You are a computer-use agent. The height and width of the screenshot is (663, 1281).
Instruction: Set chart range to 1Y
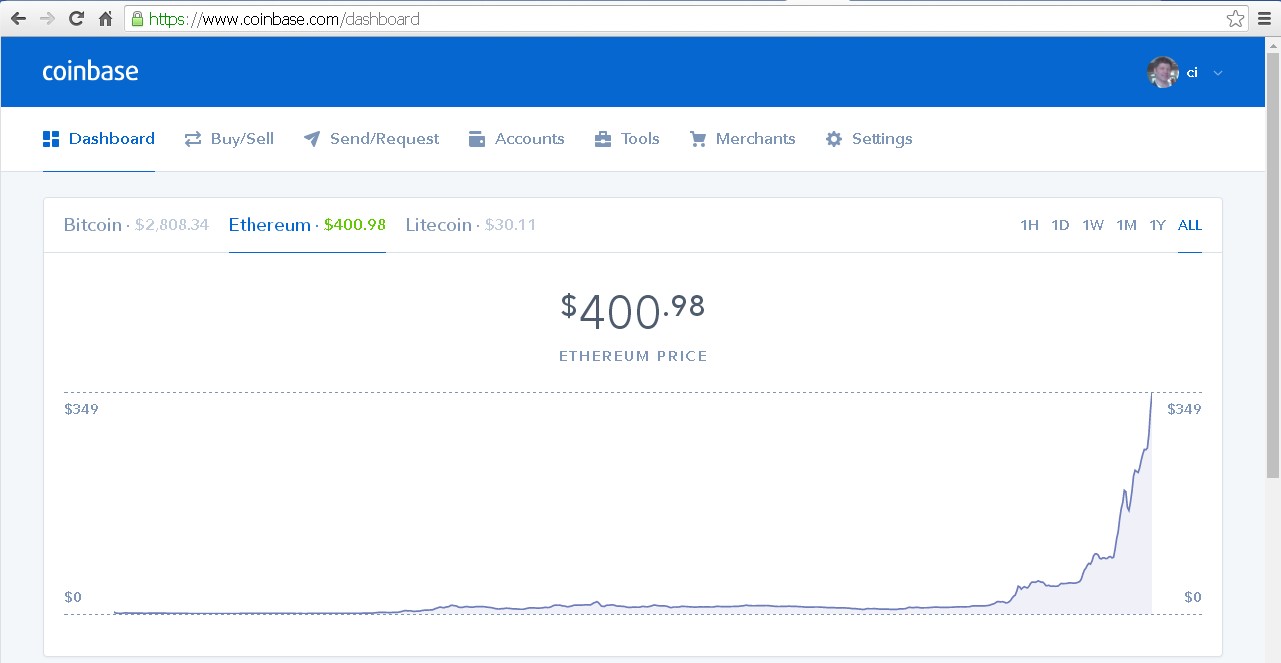[1157, 225]
